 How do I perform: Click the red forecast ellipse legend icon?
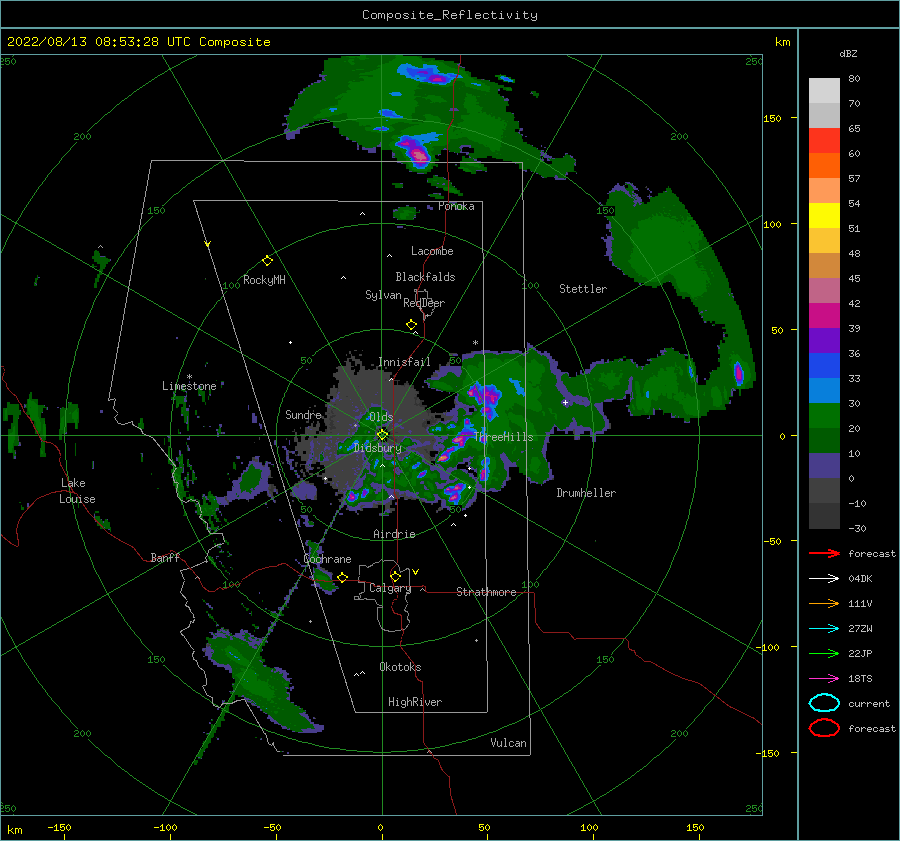[x=824, y=728]
